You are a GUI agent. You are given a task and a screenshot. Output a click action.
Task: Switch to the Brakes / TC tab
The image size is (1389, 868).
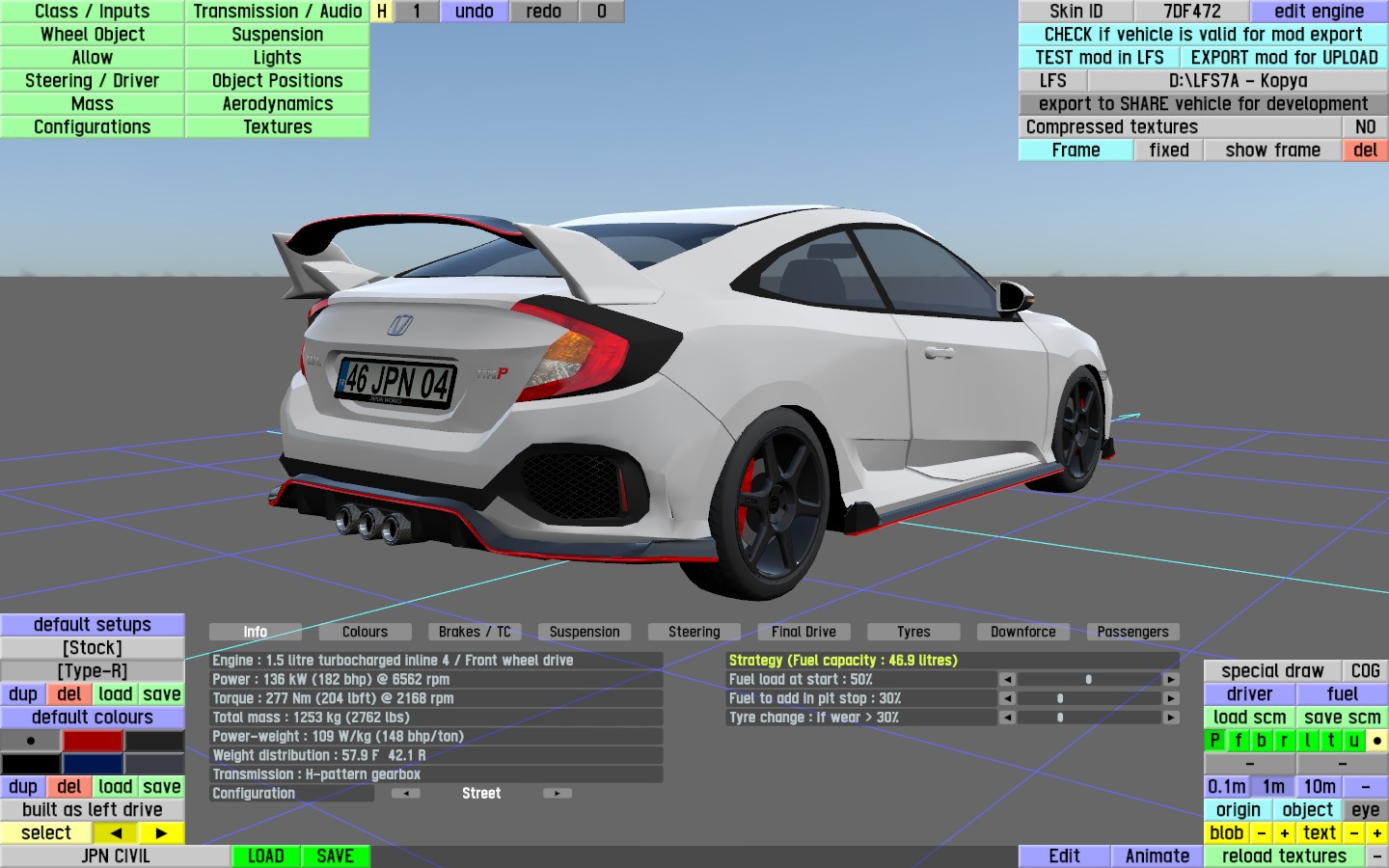coord(475,632)
